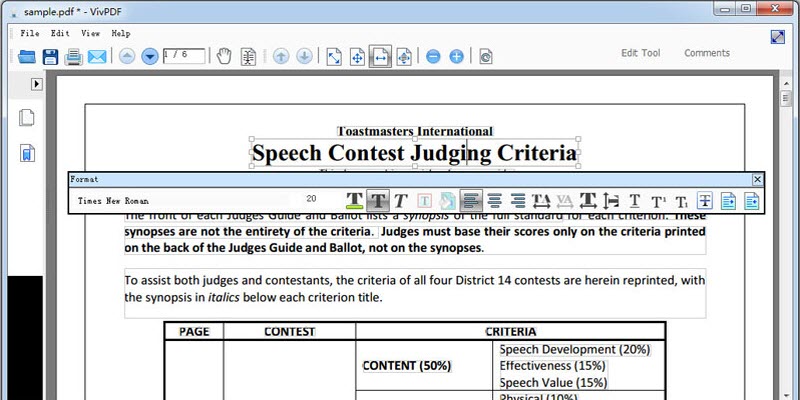The image size is (800, 400).
Task: Click the page number input field
Action: point(183,56)
